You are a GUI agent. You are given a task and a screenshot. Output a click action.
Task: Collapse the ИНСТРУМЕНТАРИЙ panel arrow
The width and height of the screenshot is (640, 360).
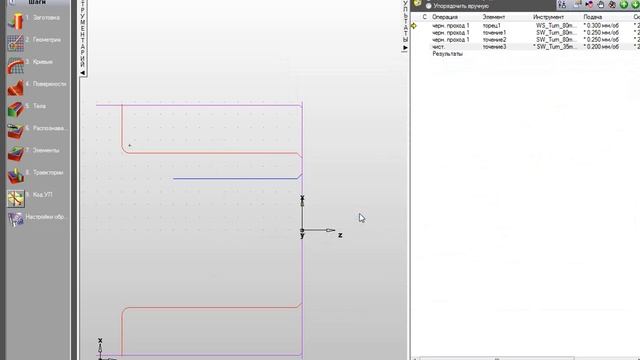[x=83, y=73]
